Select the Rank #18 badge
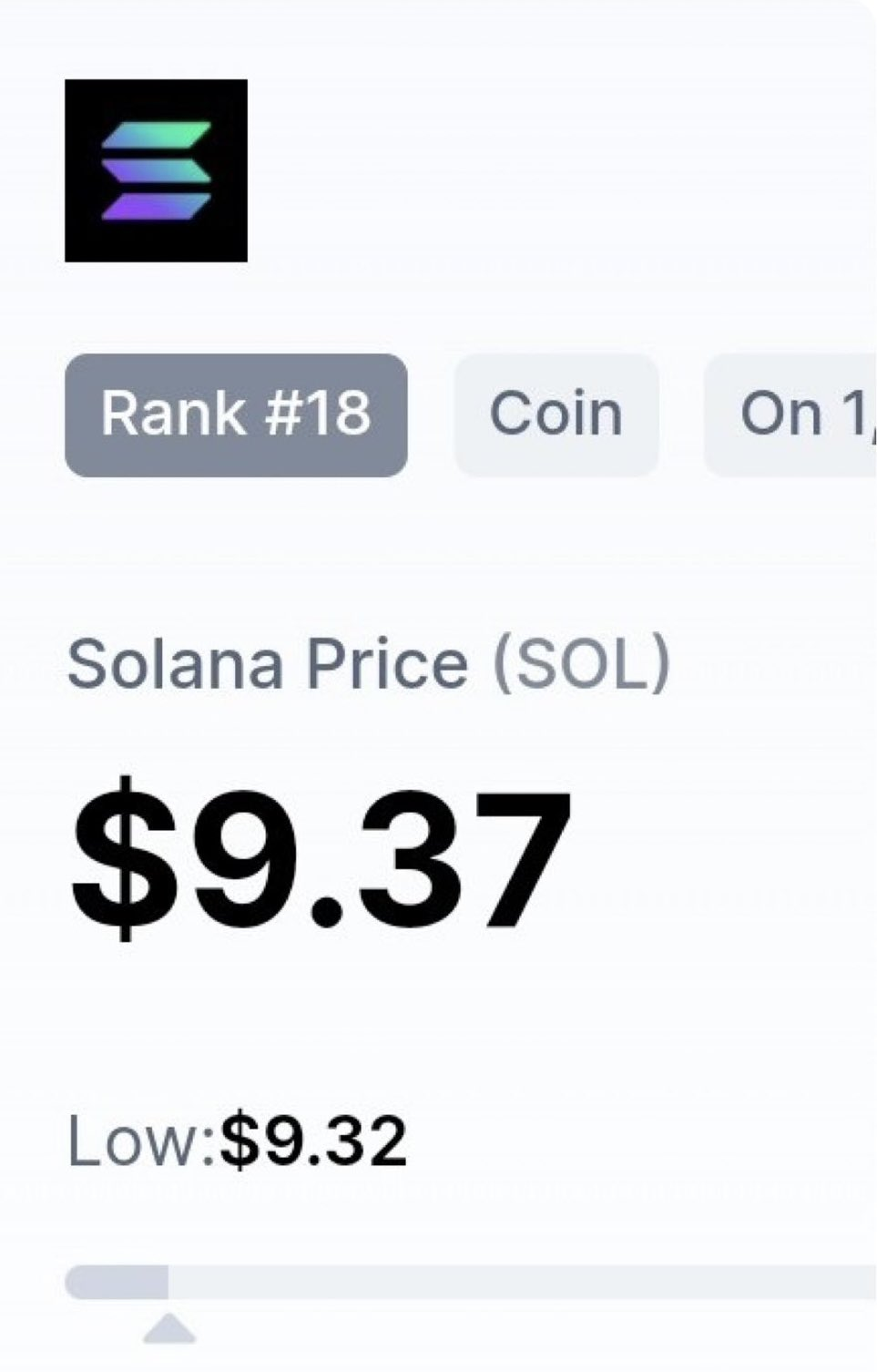The width and height of the screenshot is (877, 1372). 236,415
